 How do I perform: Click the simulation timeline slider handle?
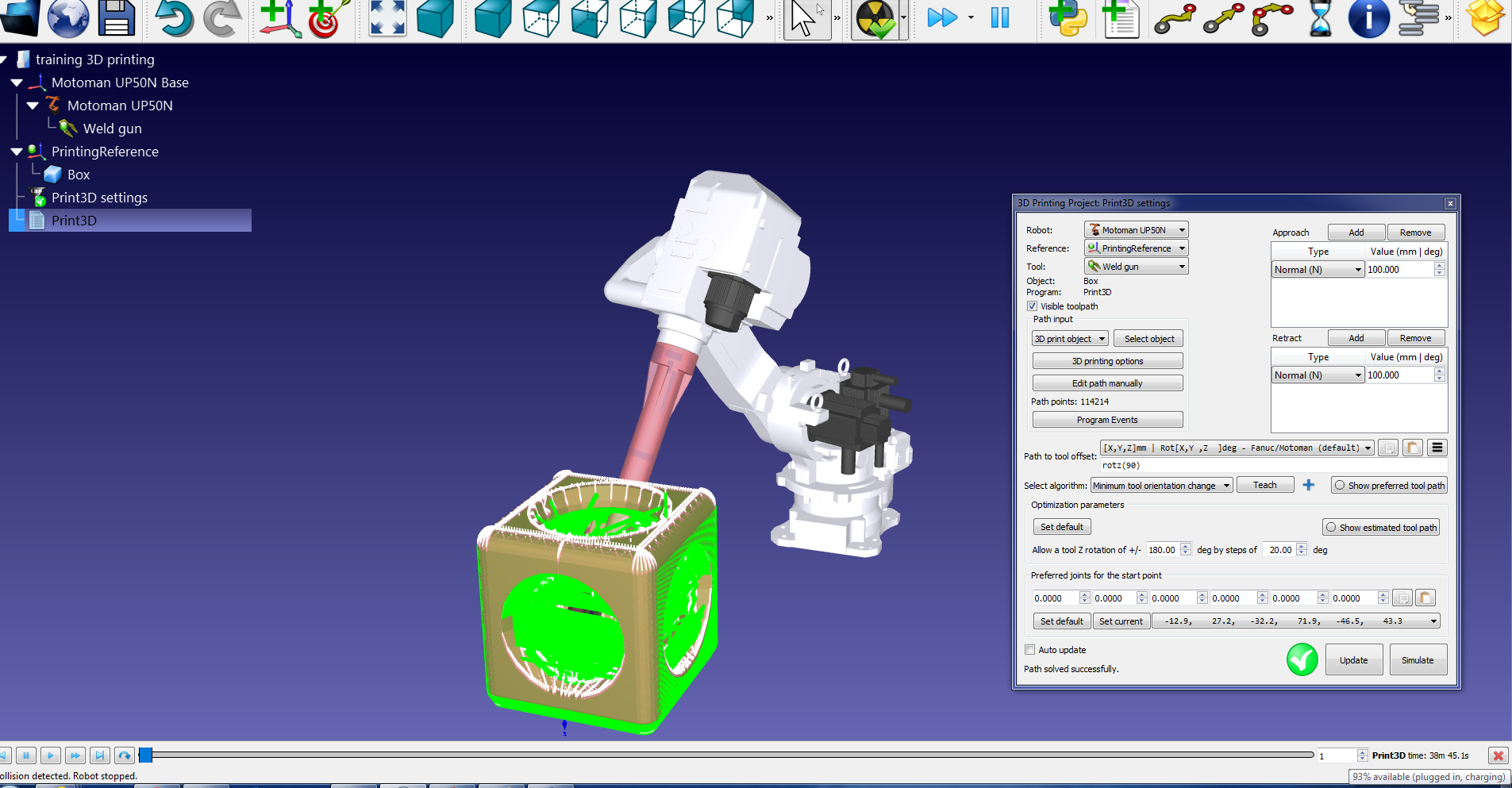coord(146,755)
